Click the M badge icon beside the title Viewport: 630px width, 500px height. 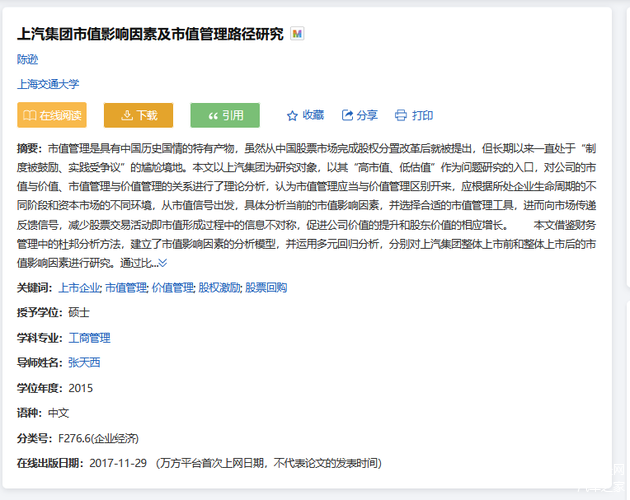(297, 34)
